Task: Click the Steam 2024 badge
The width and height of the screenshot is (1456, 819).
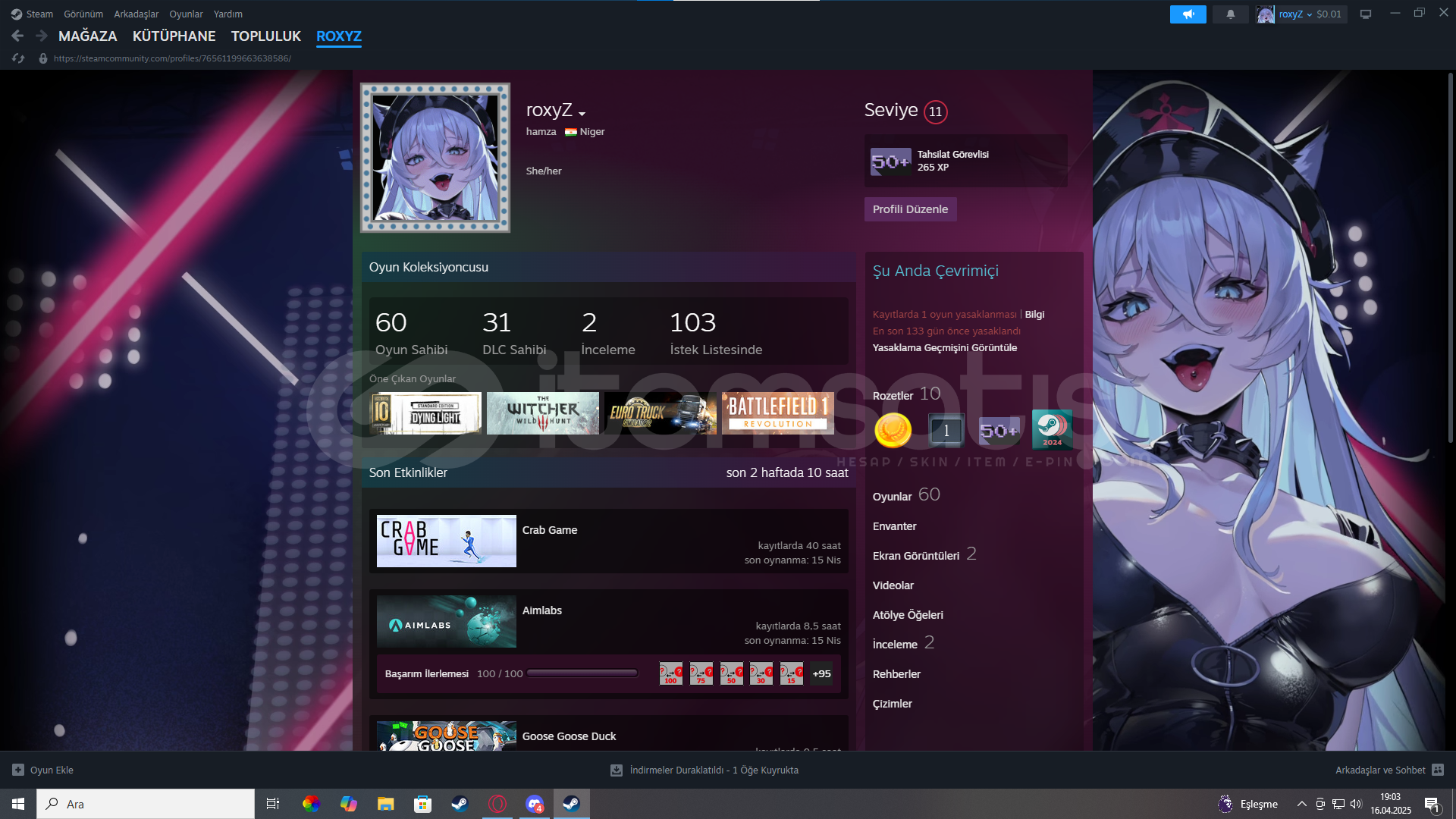Action: tap(1052, 430)
